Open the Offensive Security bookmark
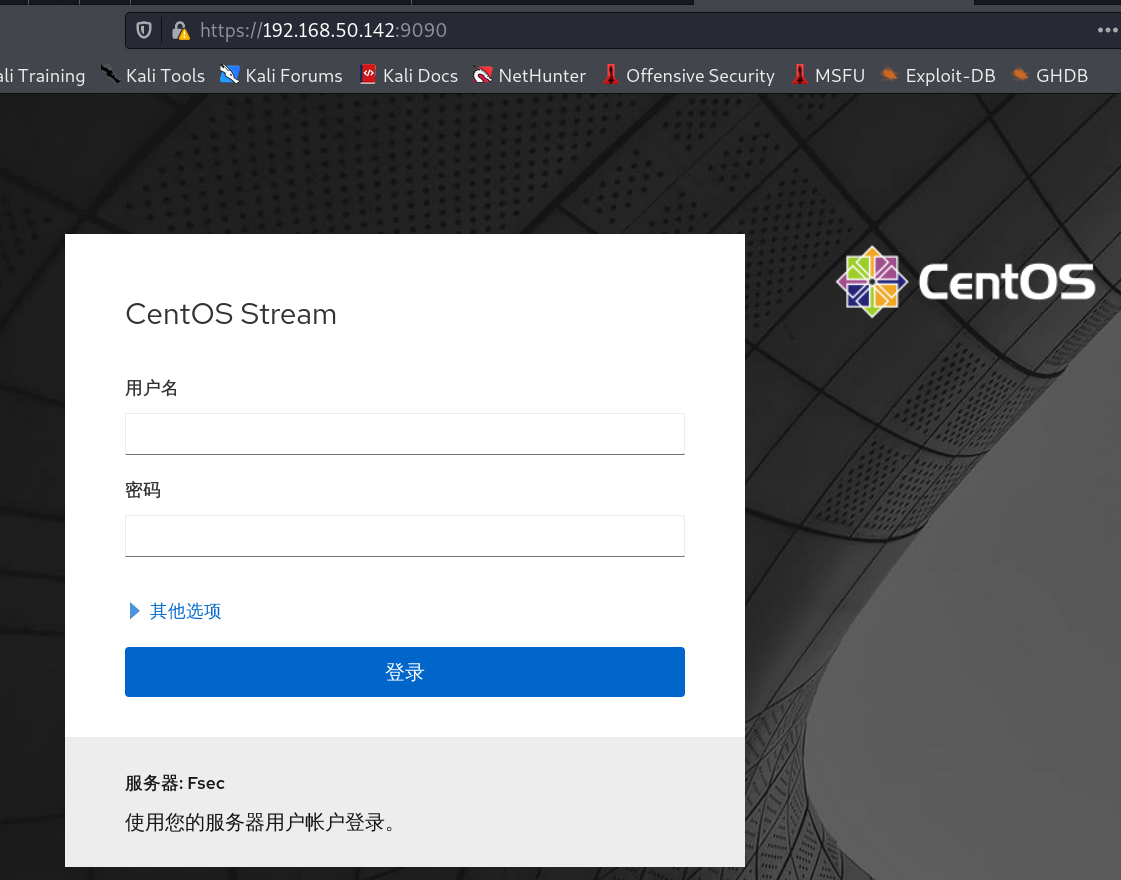Screen dimensions: 1121x880 click(688, 76)
